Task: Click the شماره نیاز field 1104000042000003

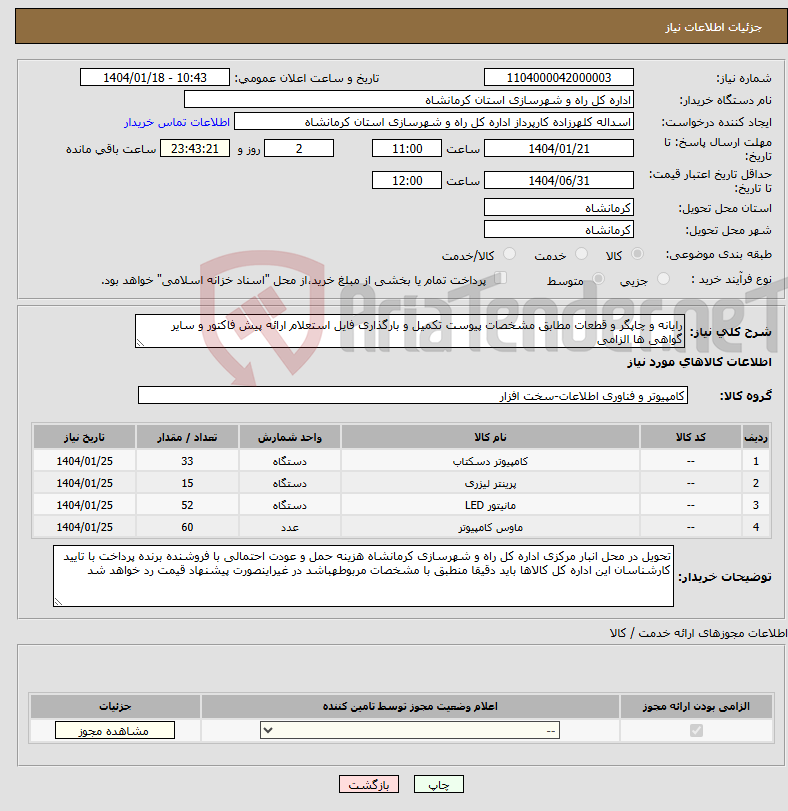Action: [558, 78]
